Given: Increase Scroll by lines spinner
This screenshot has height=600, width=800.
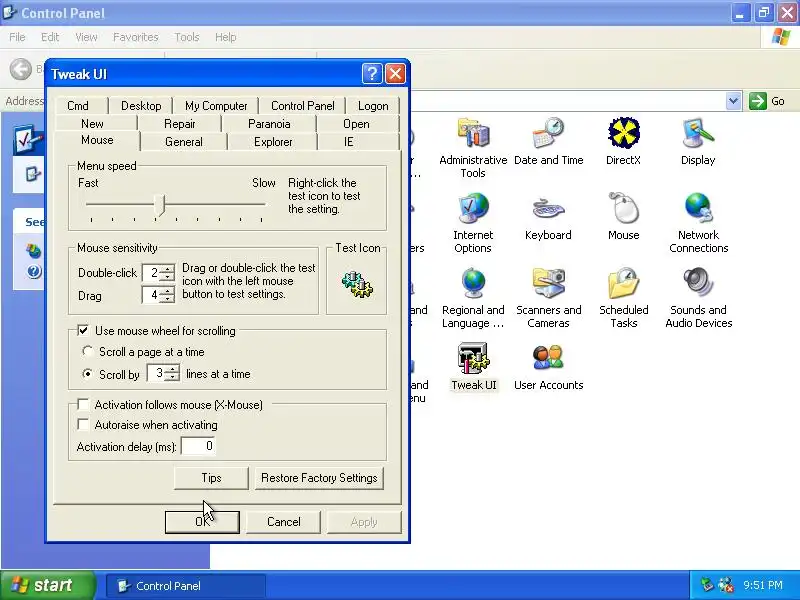Looking at the screenshot, I should tap(172, 369).
